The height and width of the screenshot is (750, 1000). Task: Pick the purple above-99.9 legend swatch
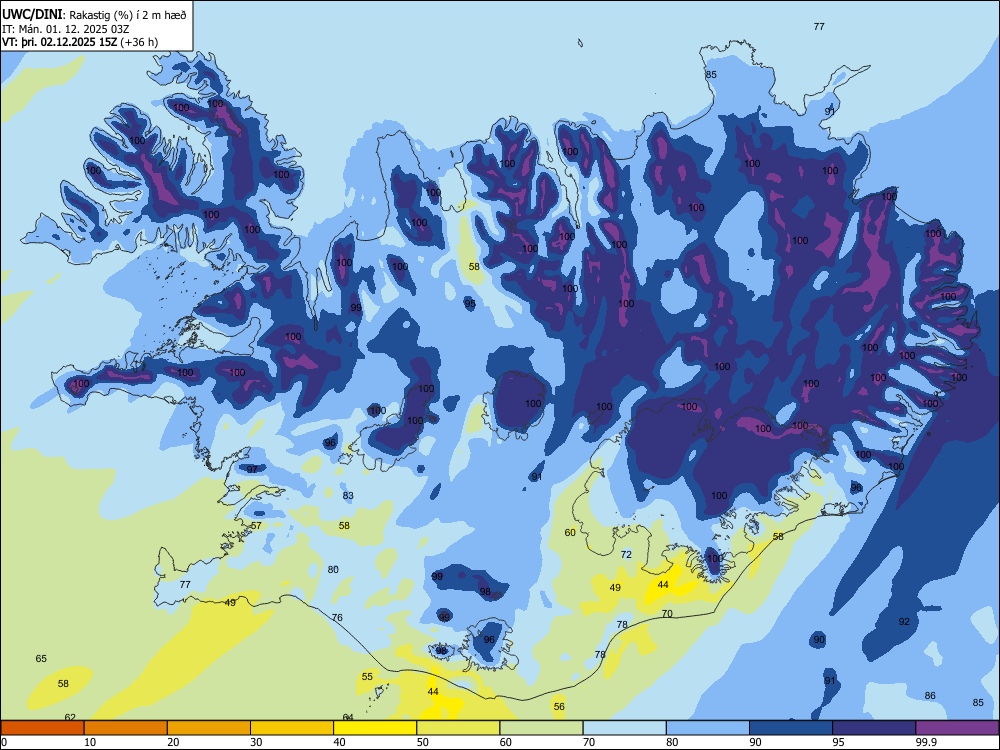point(957,728)
